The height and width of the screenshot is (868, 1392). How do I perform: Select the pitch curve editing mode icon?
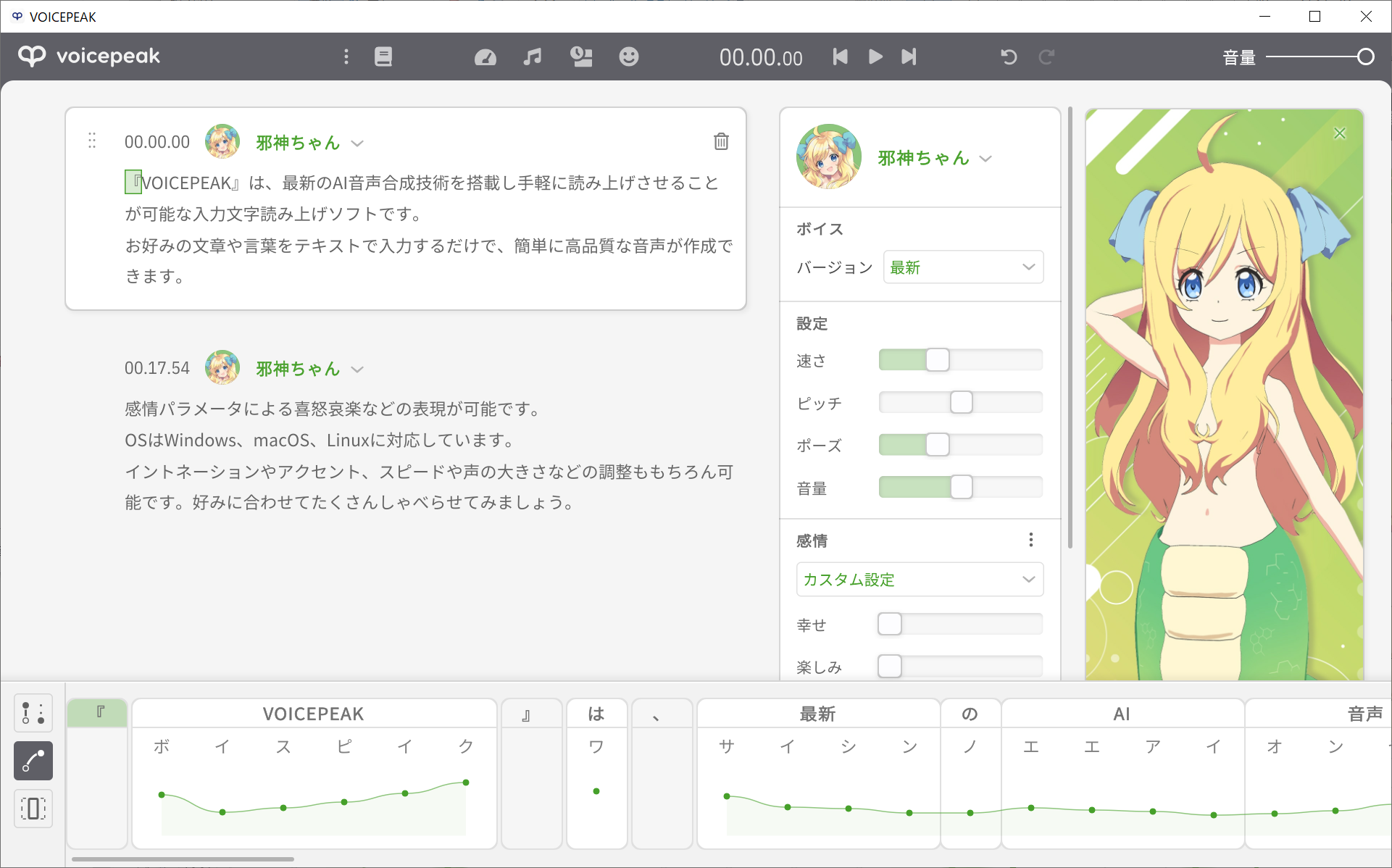coord(33,761)
